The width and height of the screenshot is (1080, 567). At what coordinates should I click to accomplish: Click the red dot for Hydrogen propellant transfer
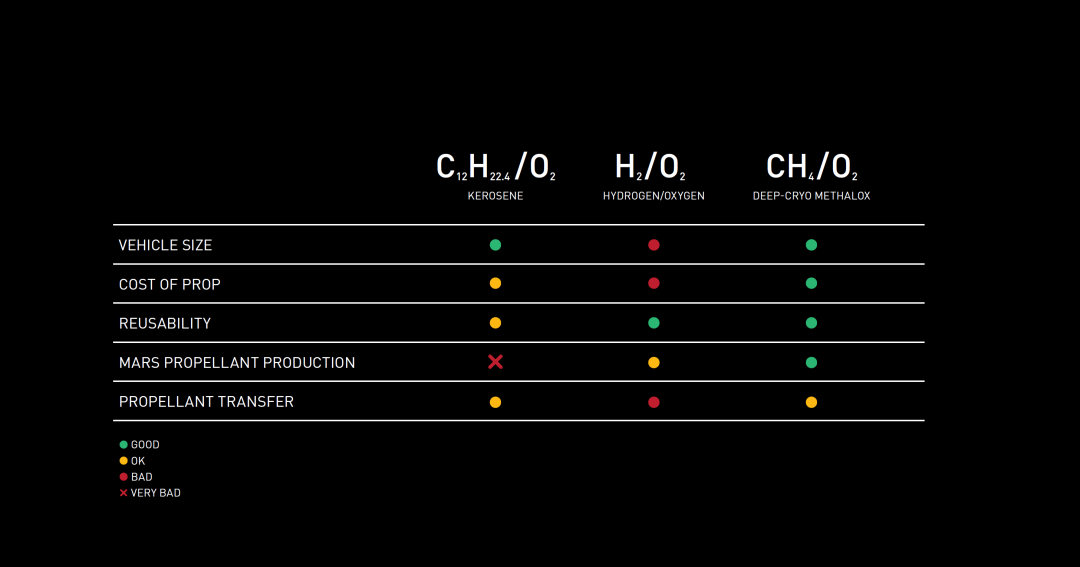[654, 402]
